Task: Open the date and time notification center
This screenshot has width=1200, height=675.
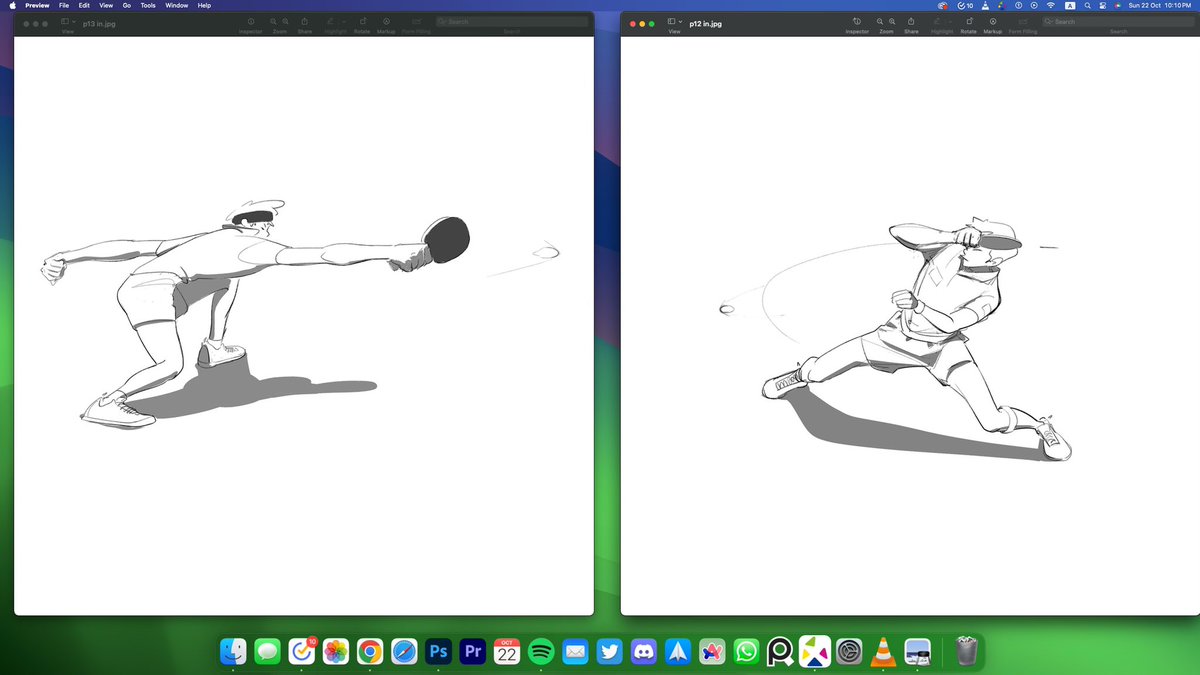Action: (1160, 5)
